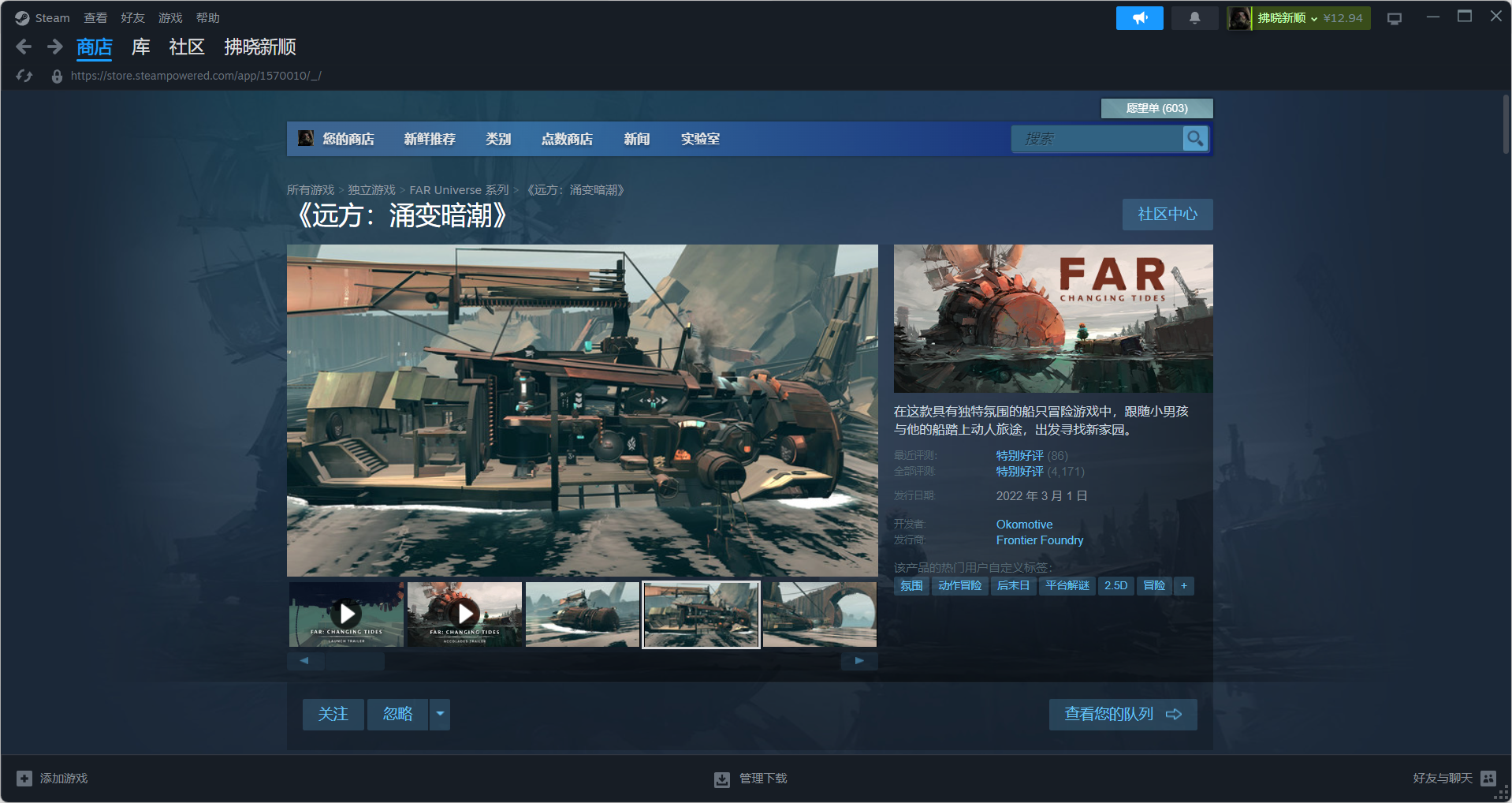Expand the 忽略 options dropdown arrow

coord(440,714)
